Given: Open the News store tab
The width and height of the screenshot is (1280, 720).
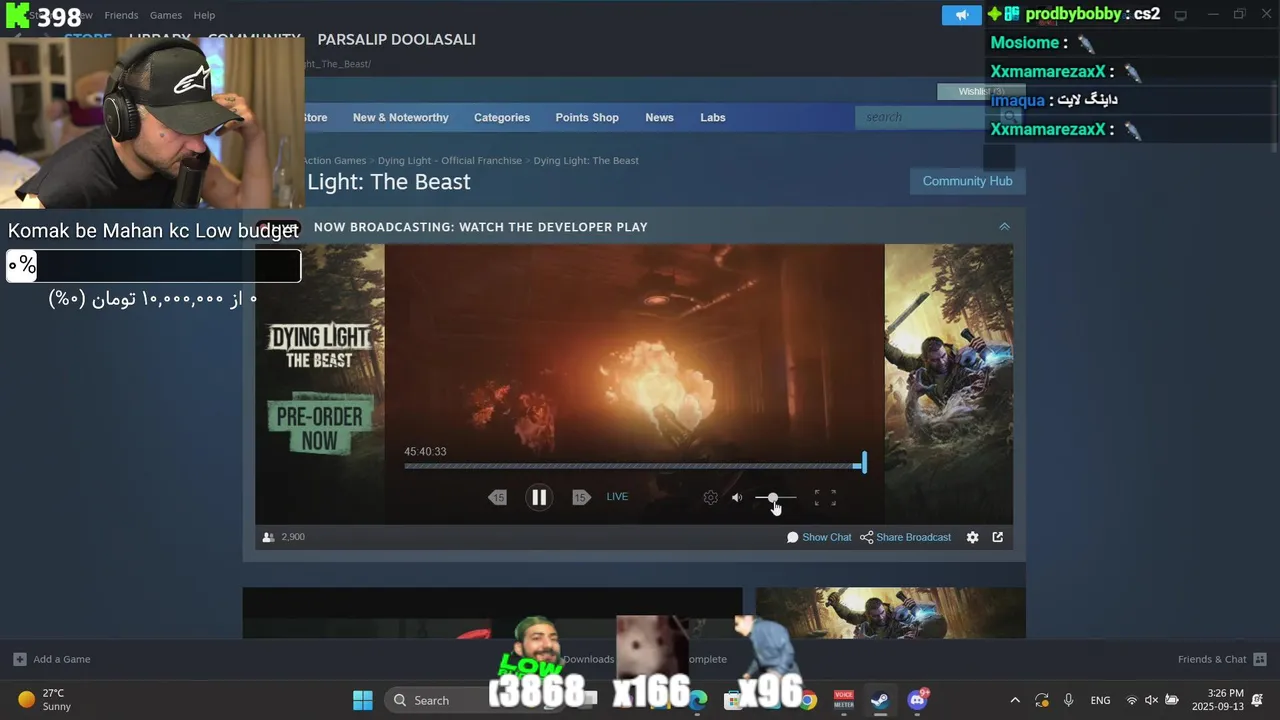Looking at the screenshot, I should (659, 117).
